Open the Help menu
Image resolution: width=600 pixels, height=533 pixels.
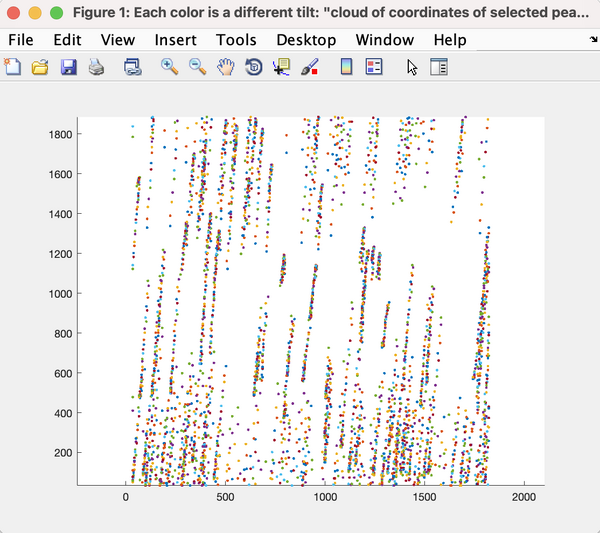450,40
